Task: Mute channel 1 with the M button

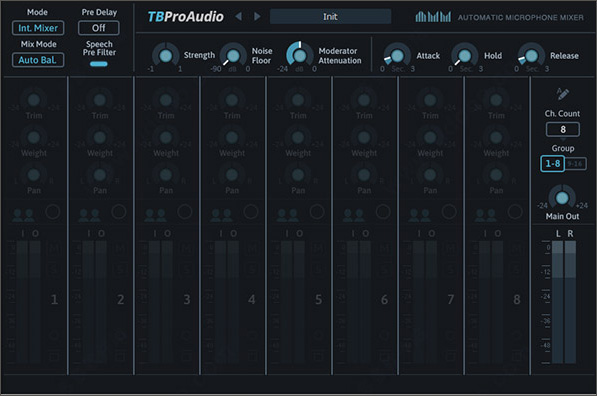Action: (54, 249)
